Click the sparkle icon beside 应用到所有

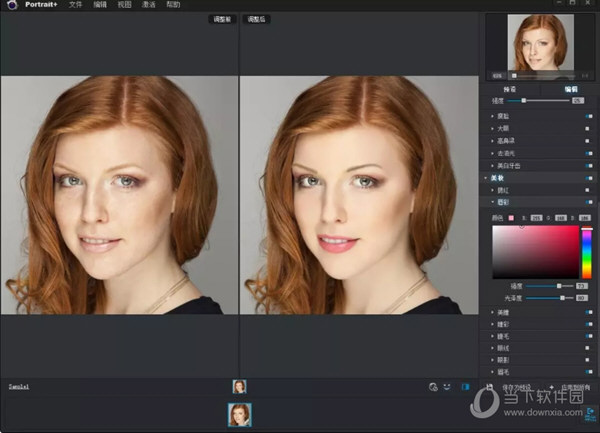(551, 387)
